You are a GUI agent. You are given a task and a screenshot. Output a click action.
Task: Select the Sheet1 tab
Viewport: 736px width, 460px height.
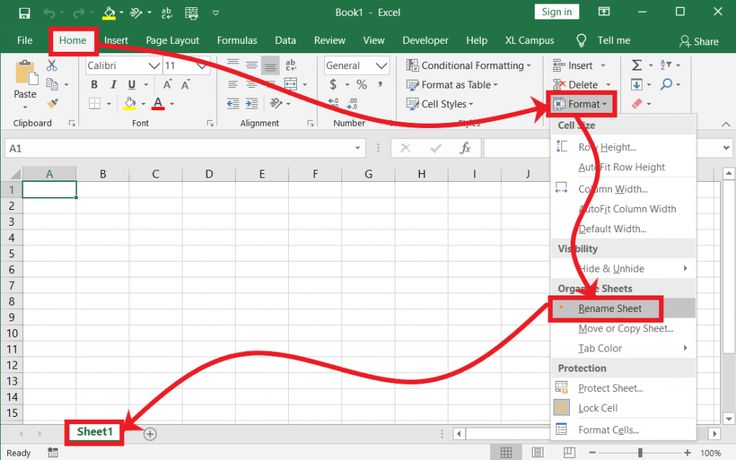[95, 432]
